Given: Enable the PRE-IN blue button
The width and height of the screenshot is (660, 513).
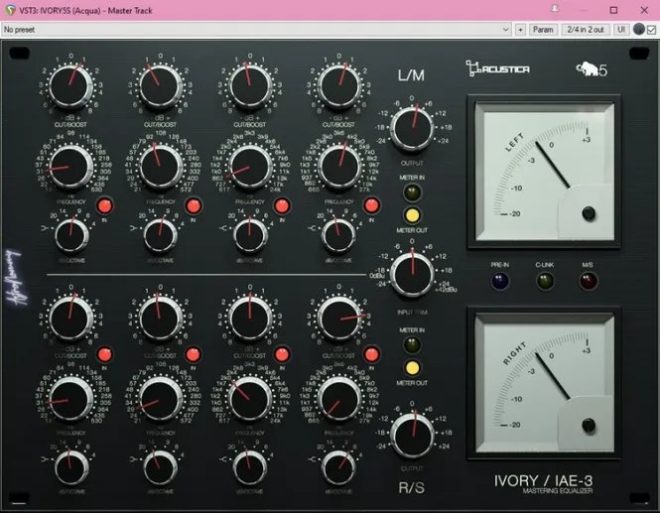Looking at the screenshot, I should point(500,281).
